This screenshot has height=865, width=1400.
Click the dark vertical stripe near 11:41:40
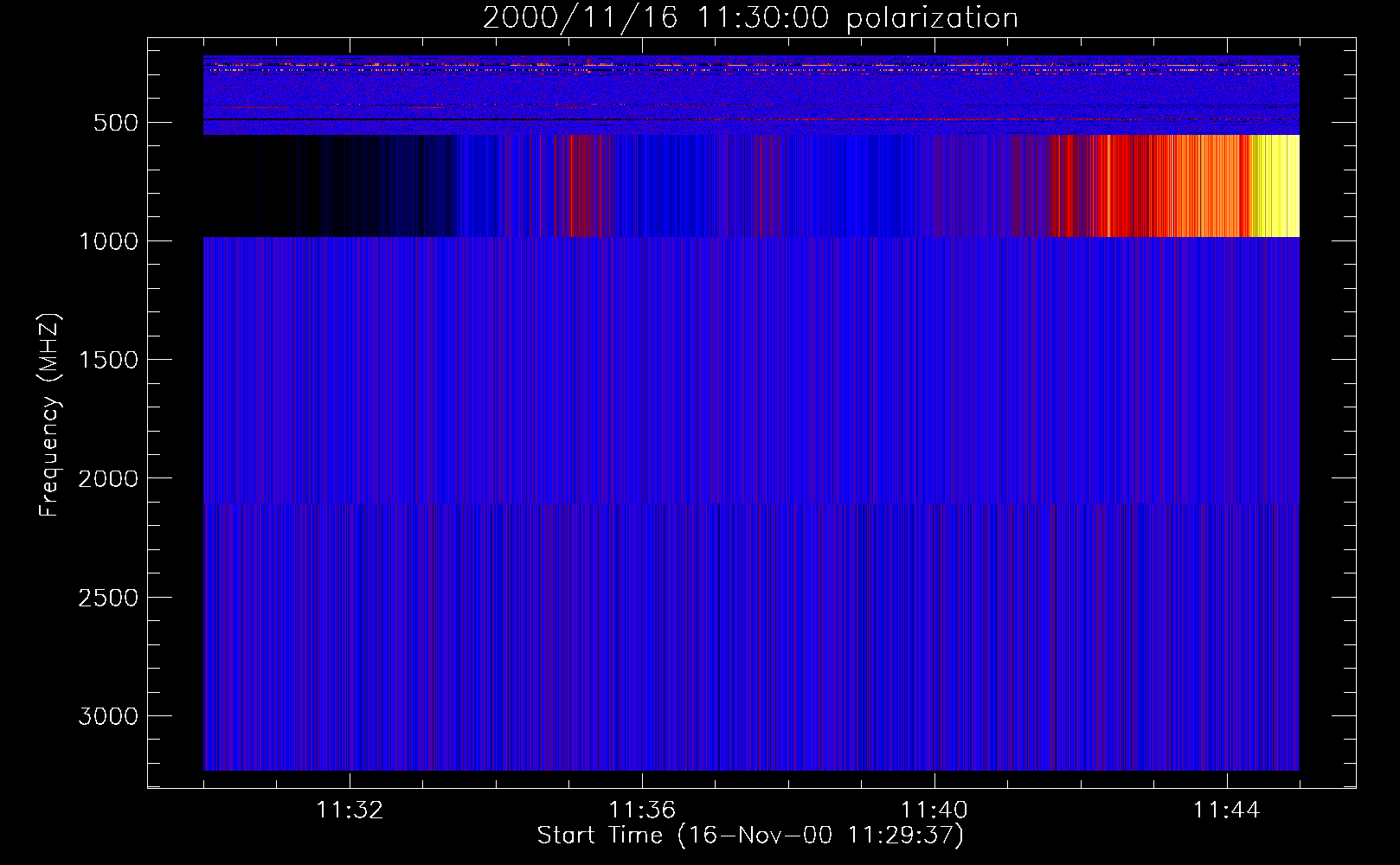pos(1053,637)
